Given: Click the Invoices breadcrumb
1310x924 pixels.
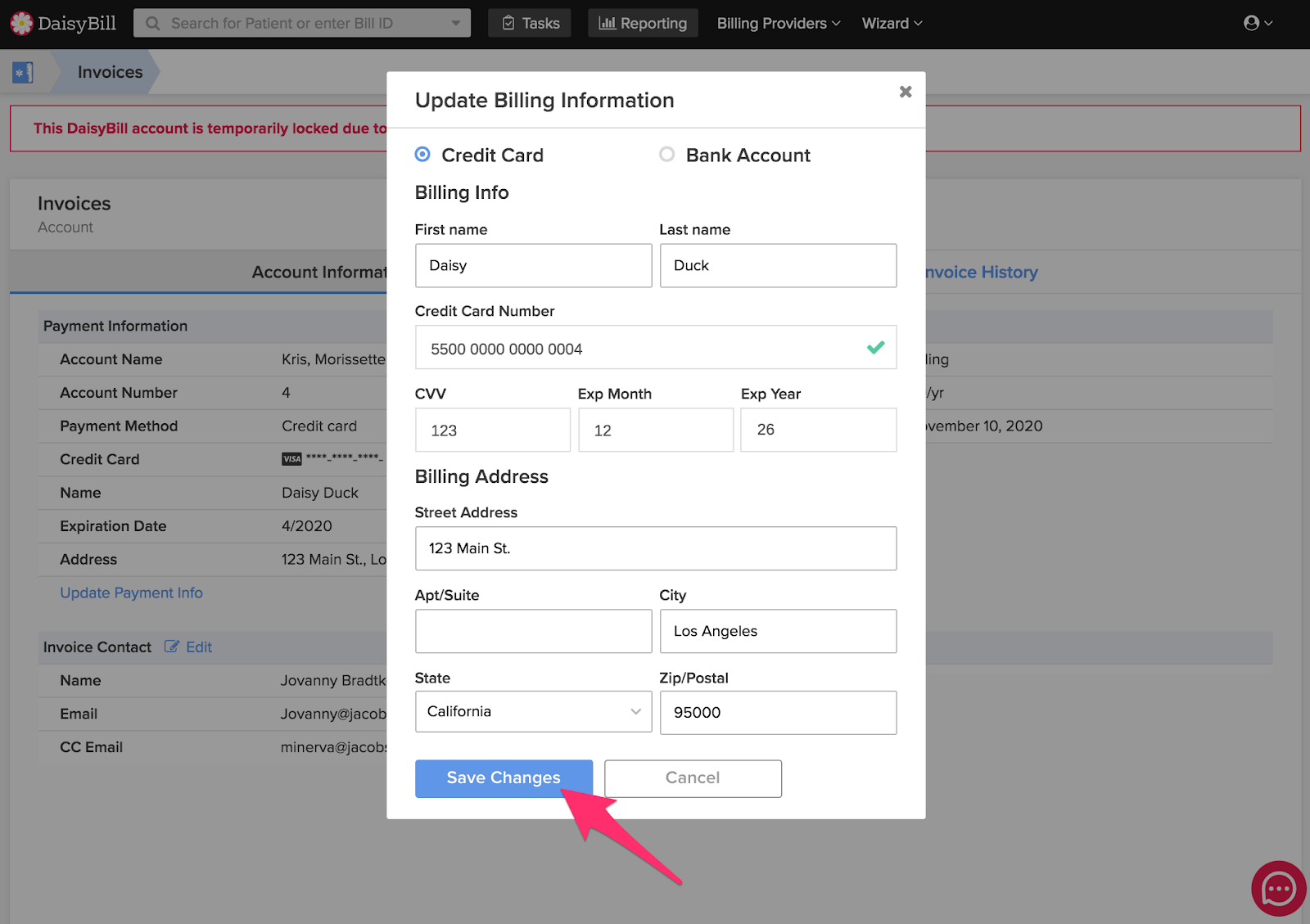Looking at the screenshot, I should pyautogui.click(x=110, y=72).
